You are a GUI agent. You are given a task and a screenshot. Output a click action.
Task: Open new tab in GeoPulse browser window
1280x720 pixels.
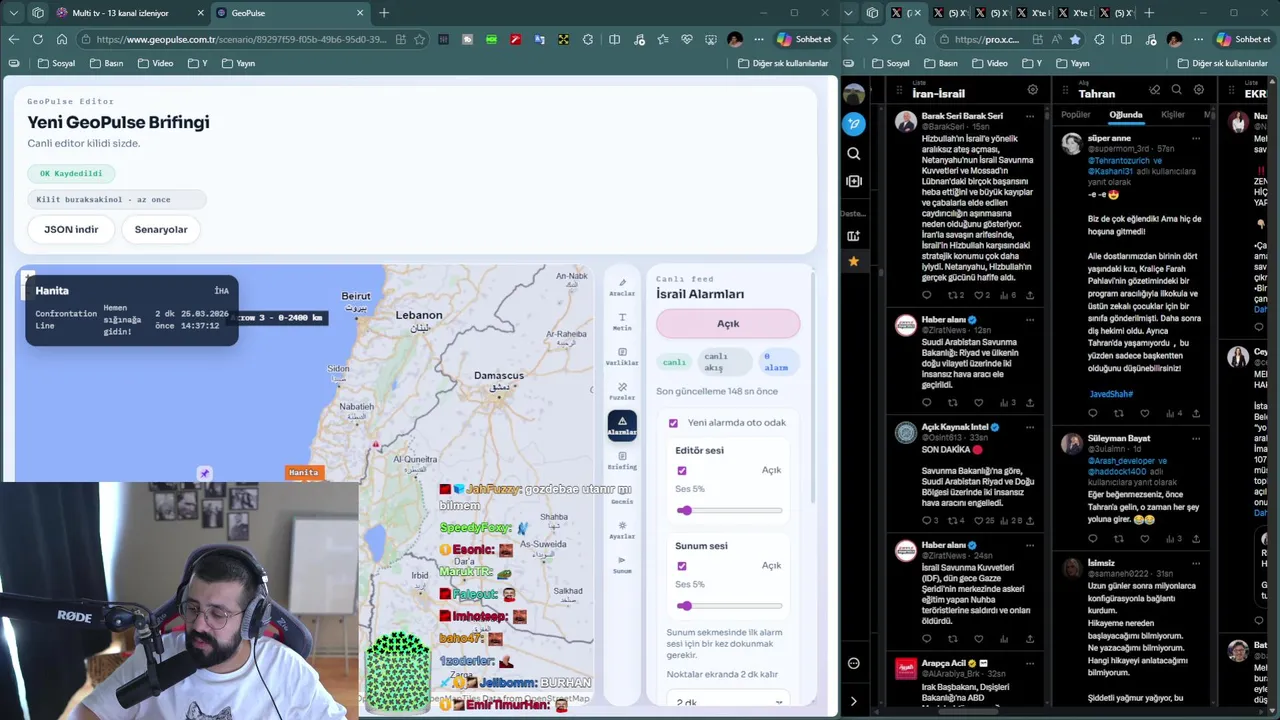click(x=384, y=13)
